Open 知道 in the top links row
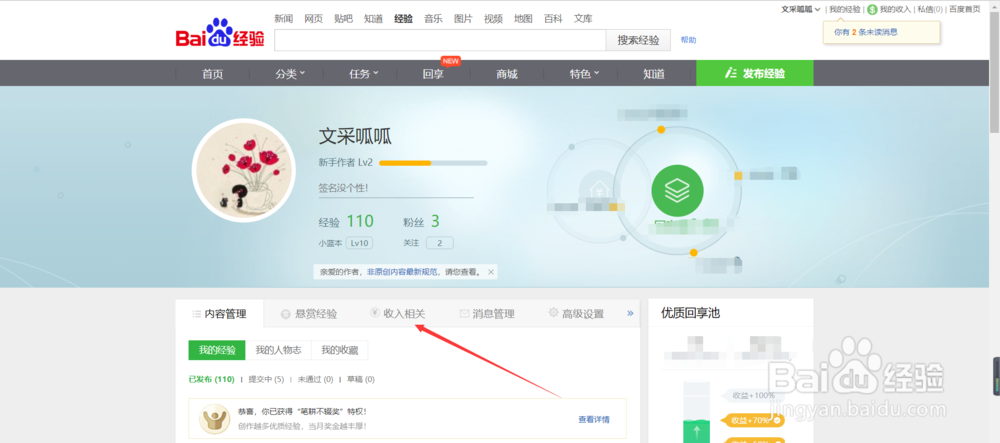The image size is (1000, 443). coord(373,18)
